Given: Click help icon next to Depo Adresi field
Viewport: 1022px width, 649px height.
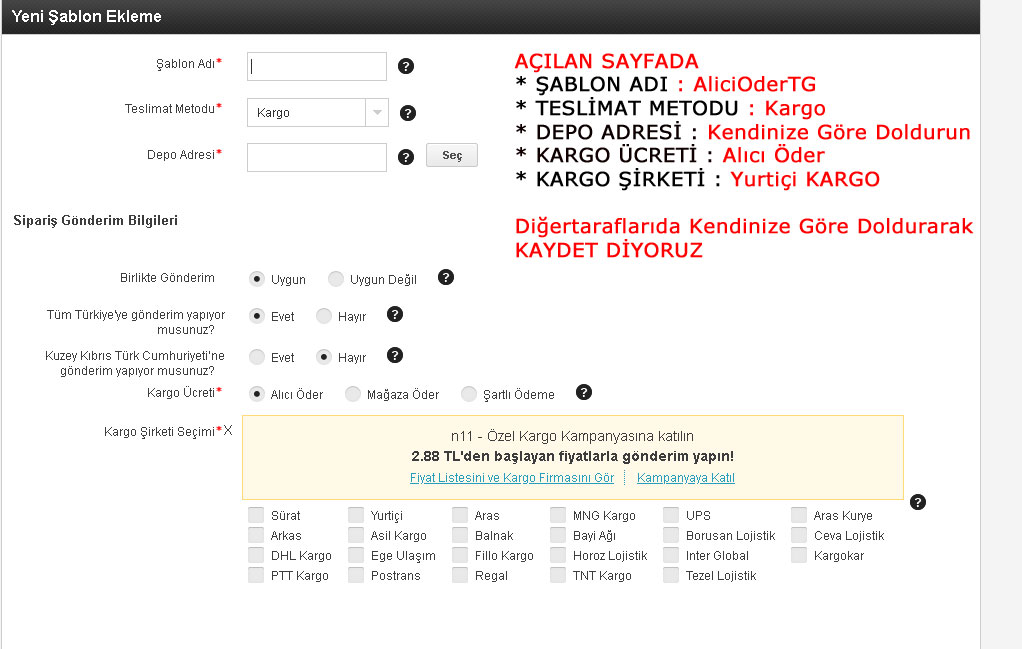Looking at the screenshot, I should coord(405,157).
